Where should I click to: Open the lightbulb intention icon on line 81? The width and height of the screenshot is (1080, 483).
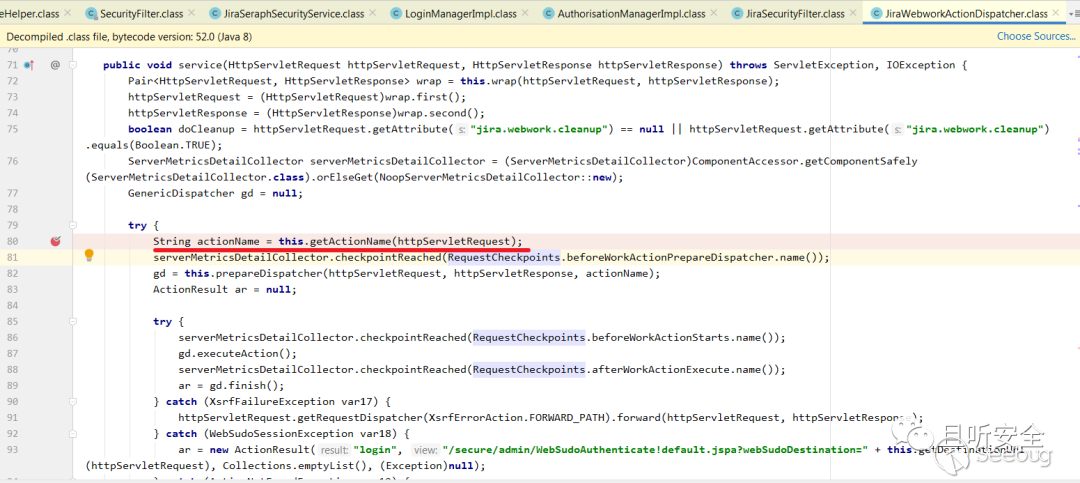89,256
